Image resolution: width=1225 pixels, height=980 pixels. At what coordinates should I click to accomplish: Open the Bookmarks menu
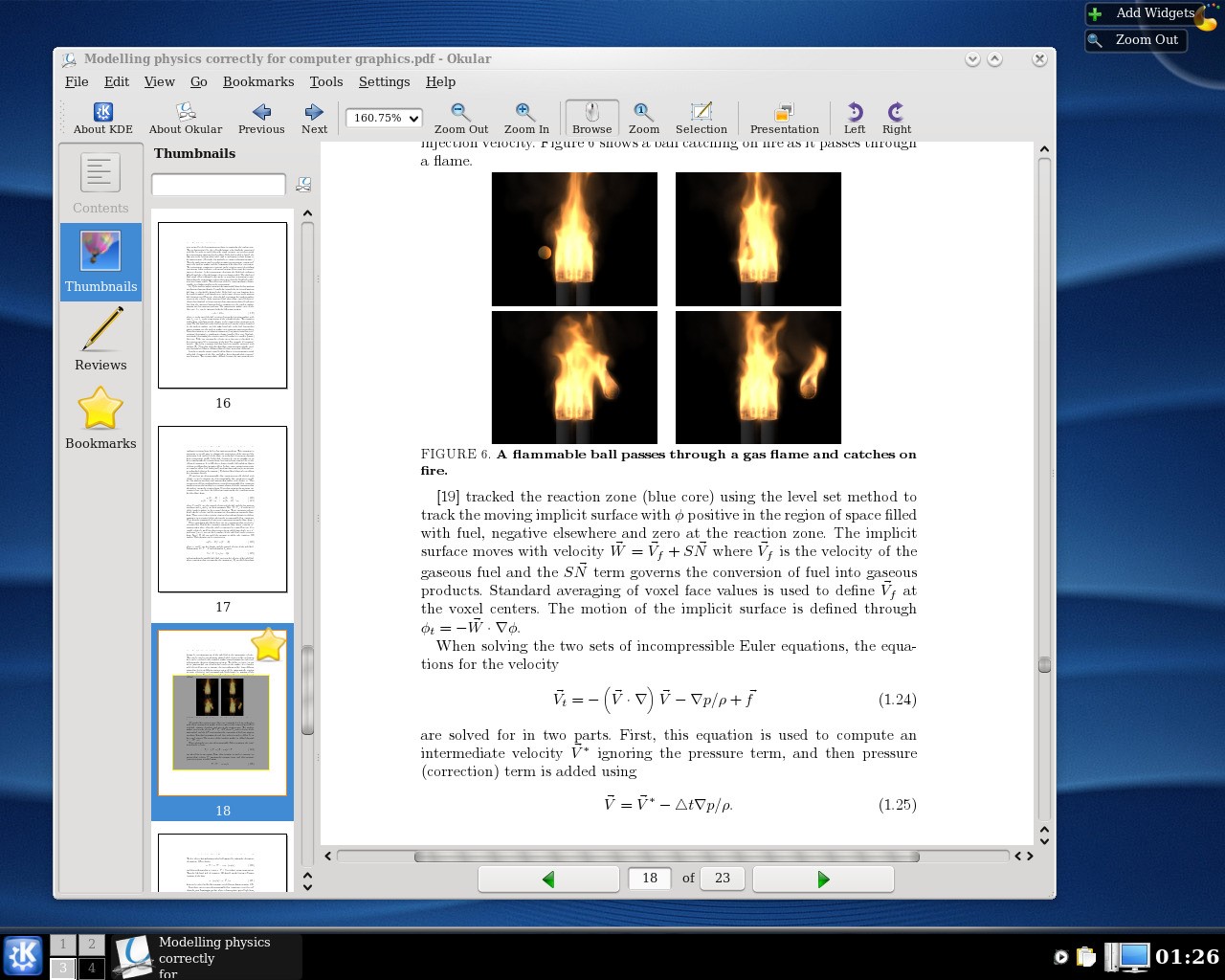[258, 82]
